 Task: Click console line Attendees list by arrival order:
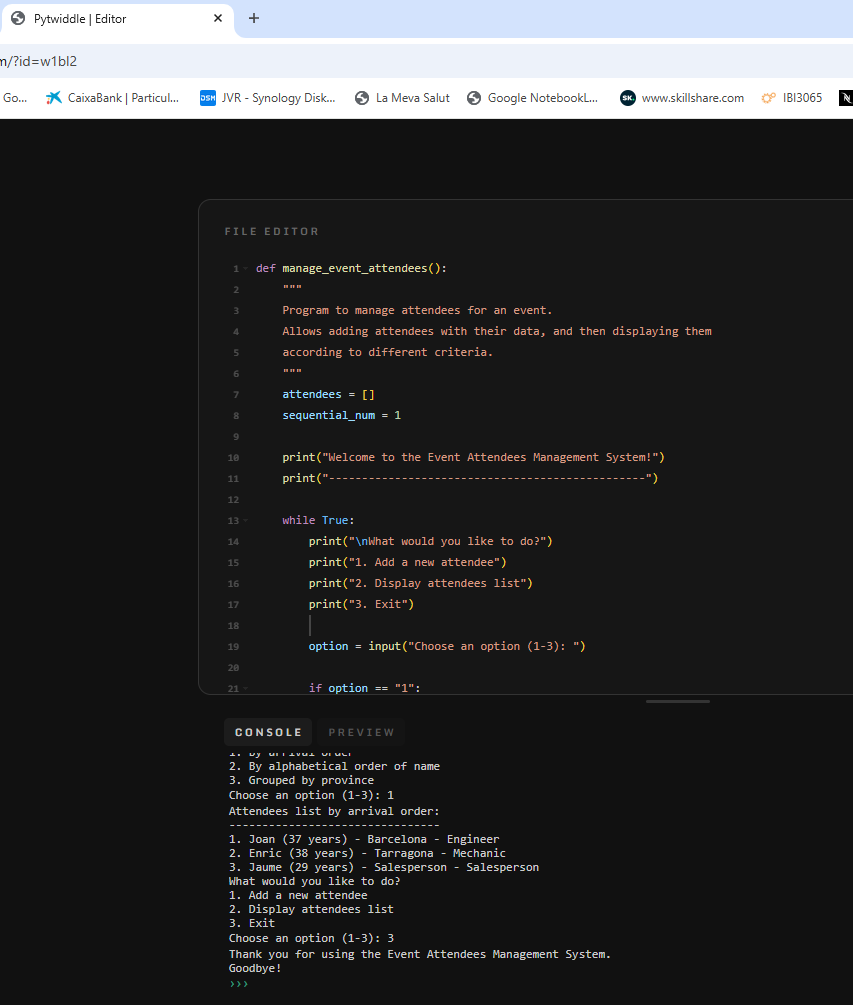tap(334, 811)
